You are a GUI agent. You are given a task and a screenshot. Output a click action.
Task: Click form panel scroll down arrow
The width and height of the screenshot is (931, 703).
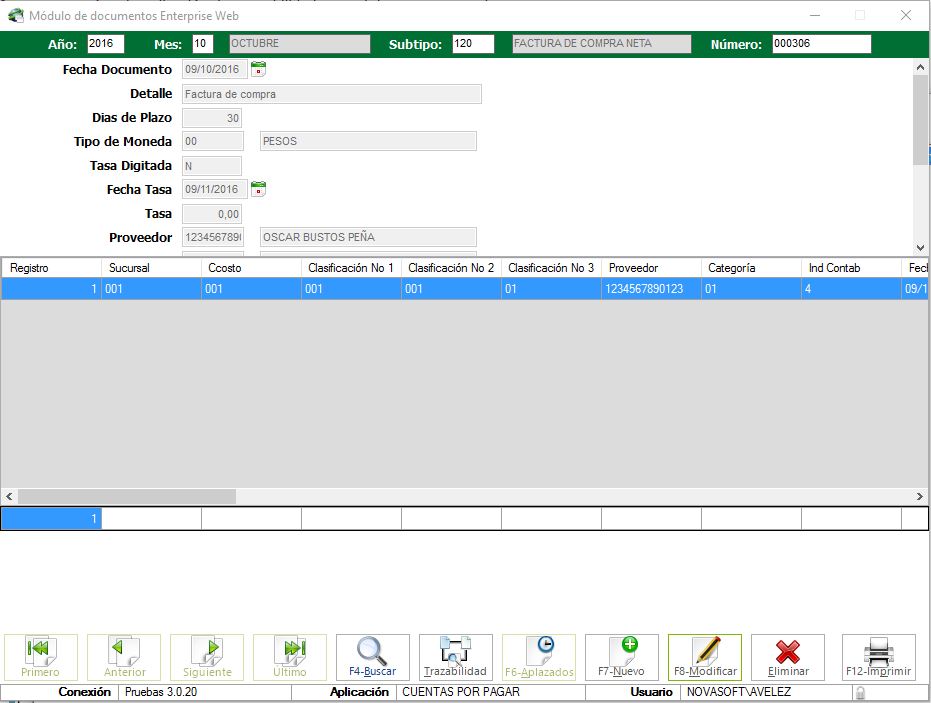pos(920,248)
